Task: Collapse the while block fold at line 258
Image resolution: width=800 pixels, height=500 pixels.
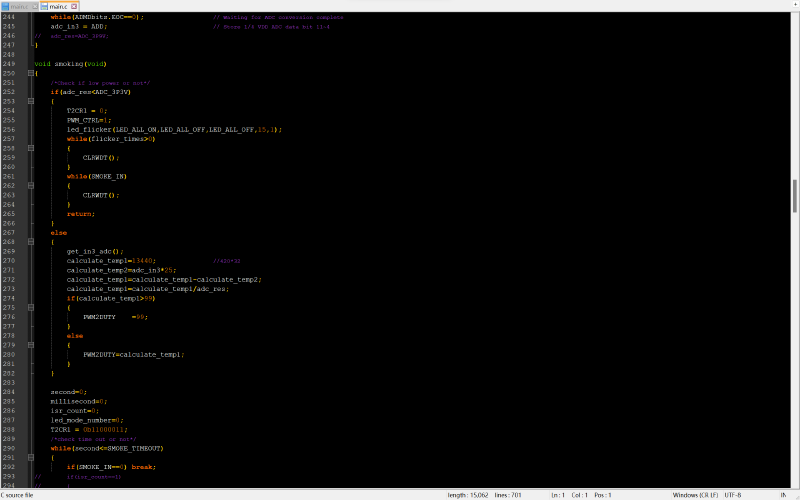Action: pyautogui.click(x=31, y=148)
